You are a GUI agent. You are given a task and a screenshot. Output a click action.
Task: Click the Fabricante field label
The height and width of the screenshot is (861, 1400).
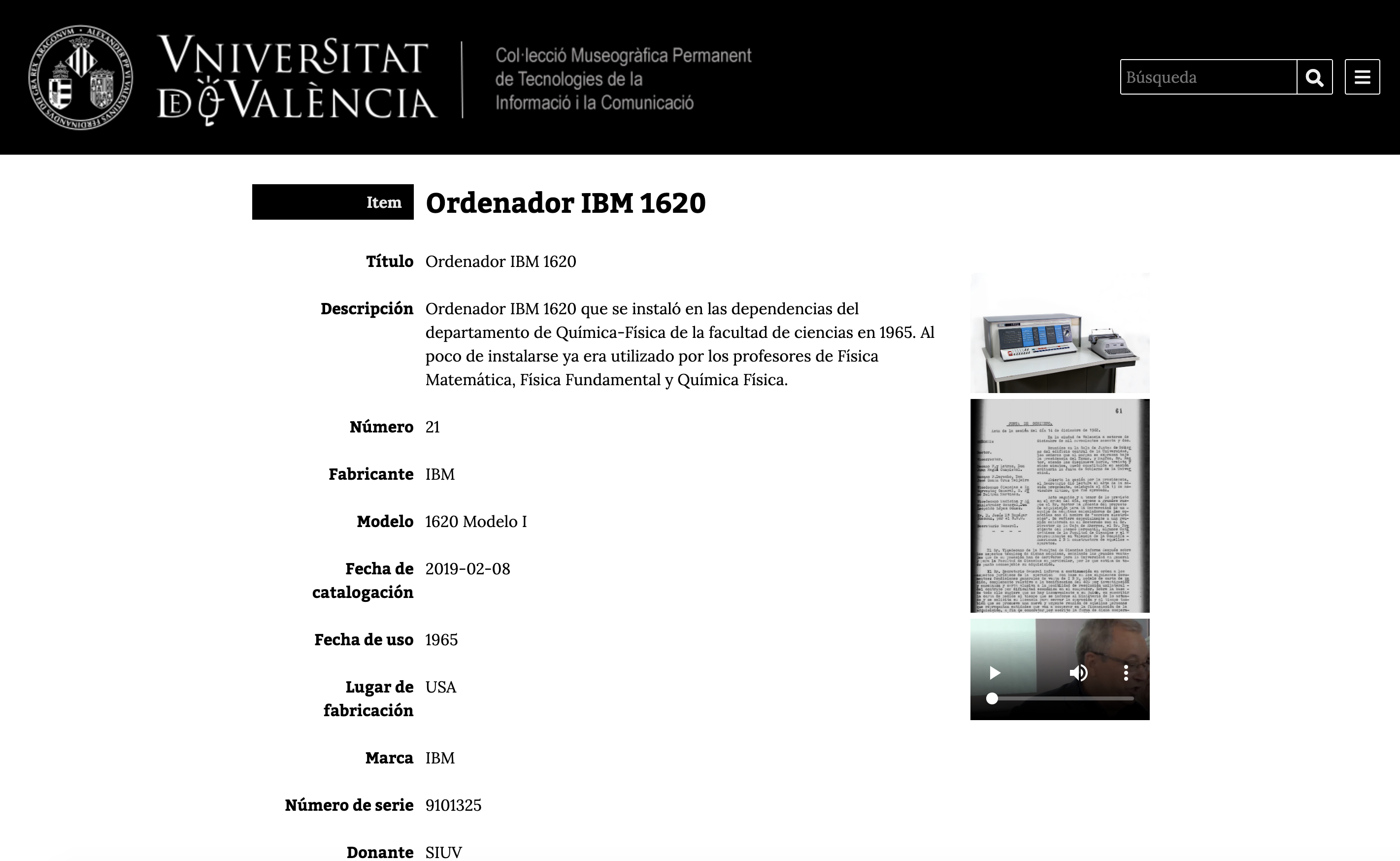[x=370, y=474]
